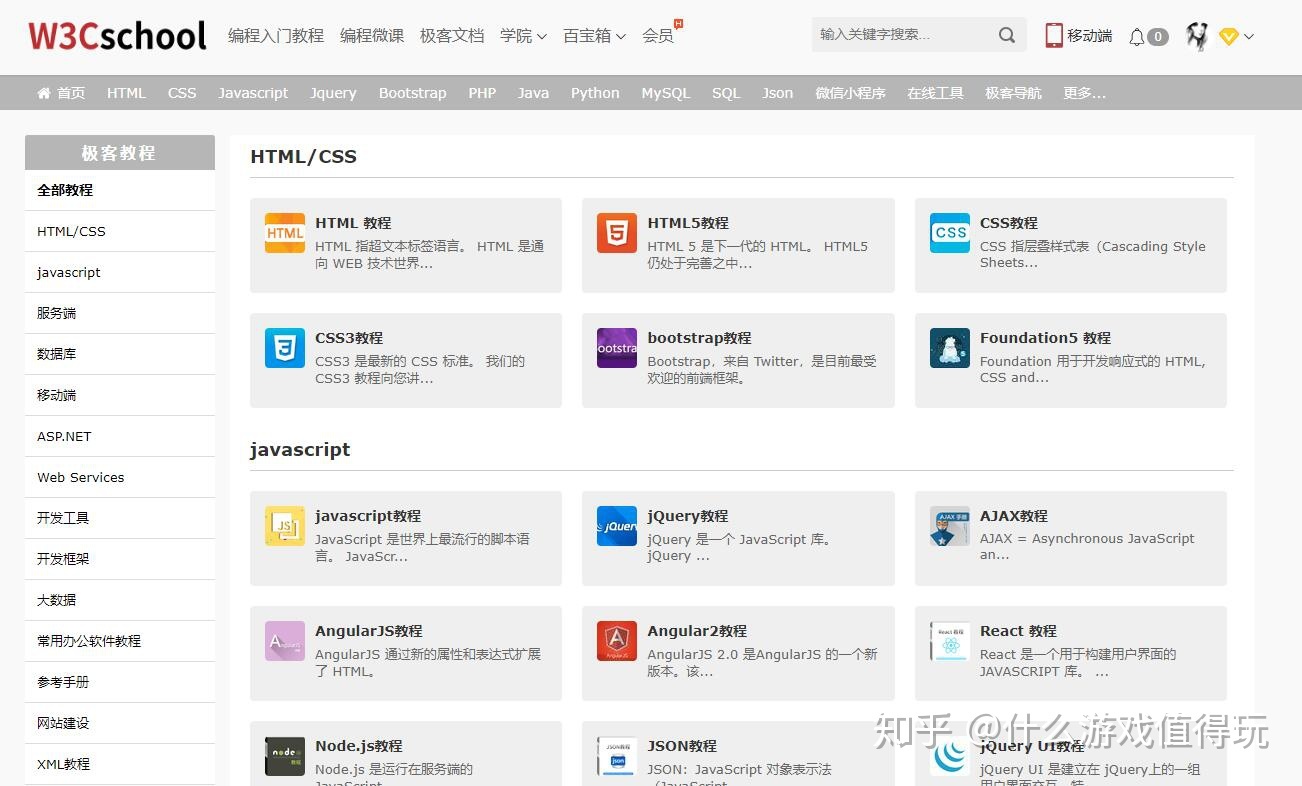
Task: Open the React 教程 title link
Action: 1018,631
